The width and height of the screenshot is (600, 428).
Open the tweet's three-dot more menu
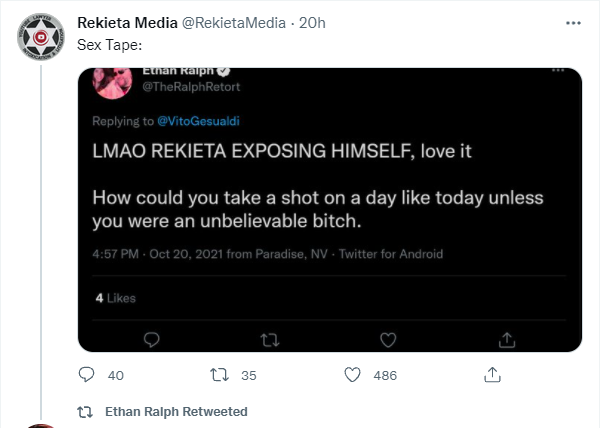[x=573, y=23]
